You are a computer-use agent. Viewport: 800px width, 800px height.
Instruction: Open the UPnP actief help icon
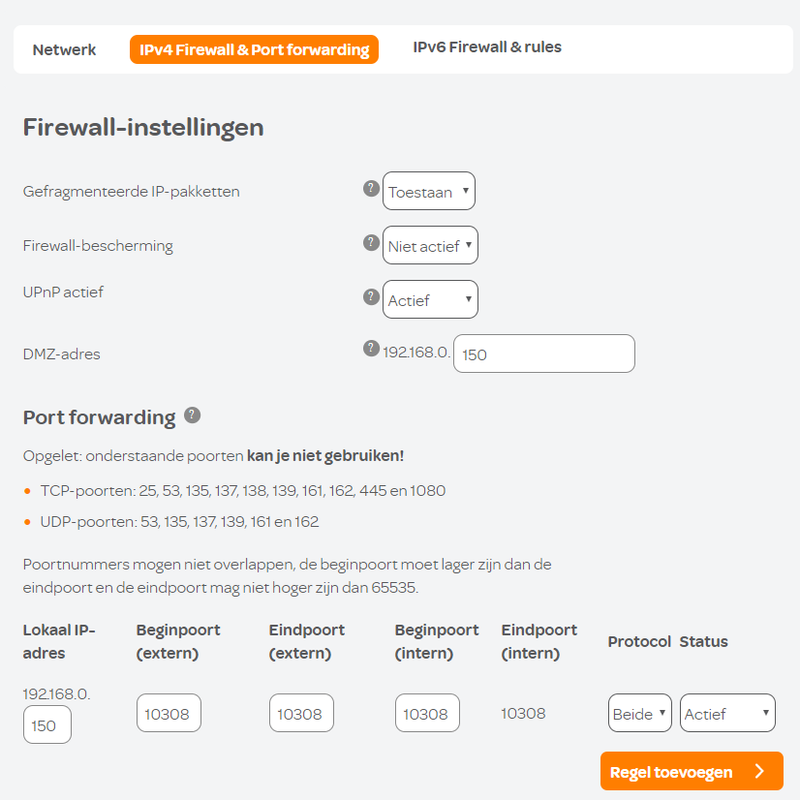point(371,296)
